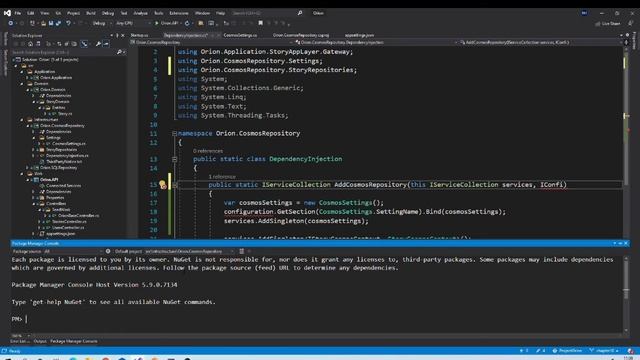Switch to the Orion.CosmosRepository.csproj tab
The width and height of the screenshot is (640, 360).
tap(301, 36)
